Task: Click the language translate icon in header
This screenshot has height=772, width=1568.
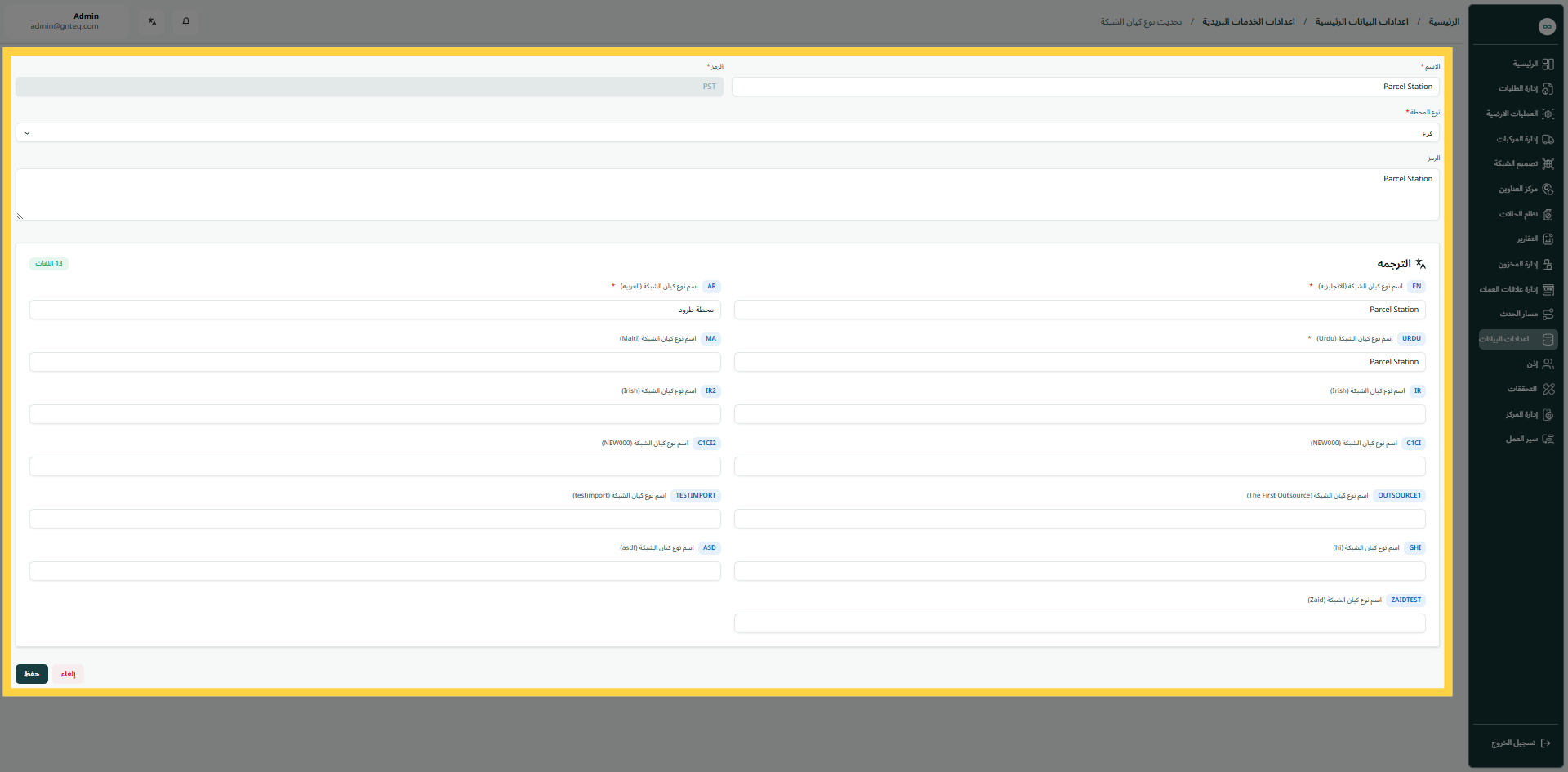Action: tap(152, 22)
